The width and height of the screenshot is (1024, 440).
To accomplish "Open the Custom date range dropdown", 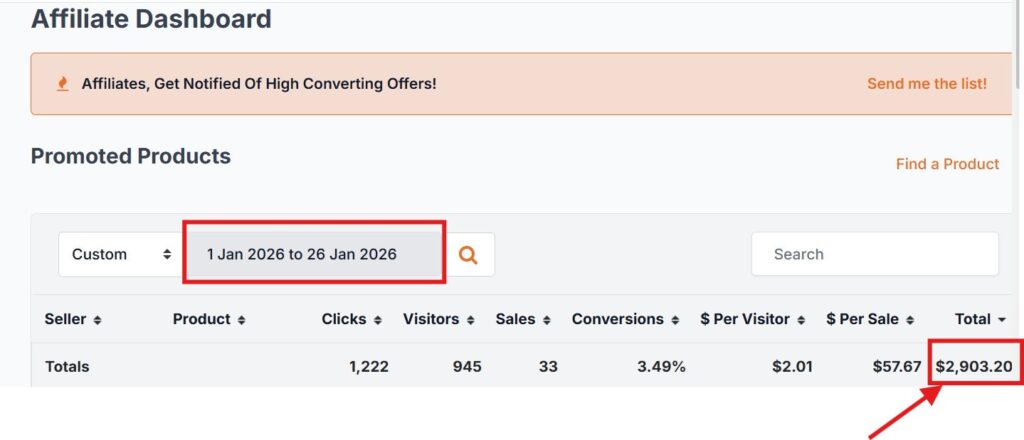I will (x=121, y=255).
